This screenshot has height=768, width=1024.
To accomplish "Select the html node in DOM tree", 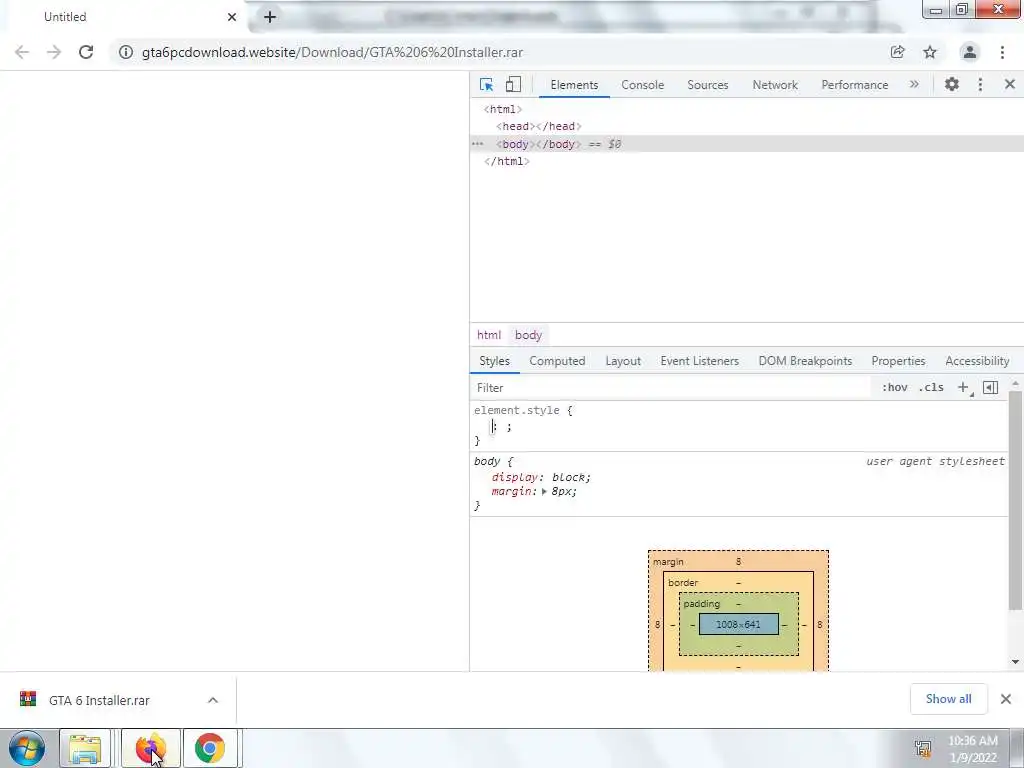I will click(503, 109).
